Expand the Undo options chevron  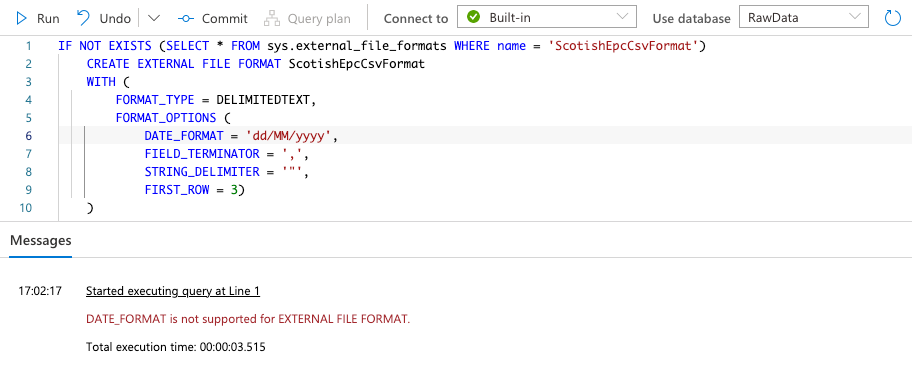[154, 18]
